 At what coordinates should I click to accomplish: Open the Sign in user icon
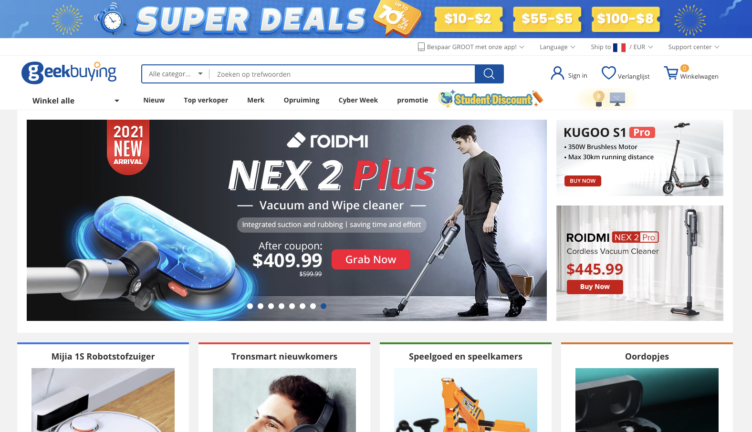(x=557, y=73)
